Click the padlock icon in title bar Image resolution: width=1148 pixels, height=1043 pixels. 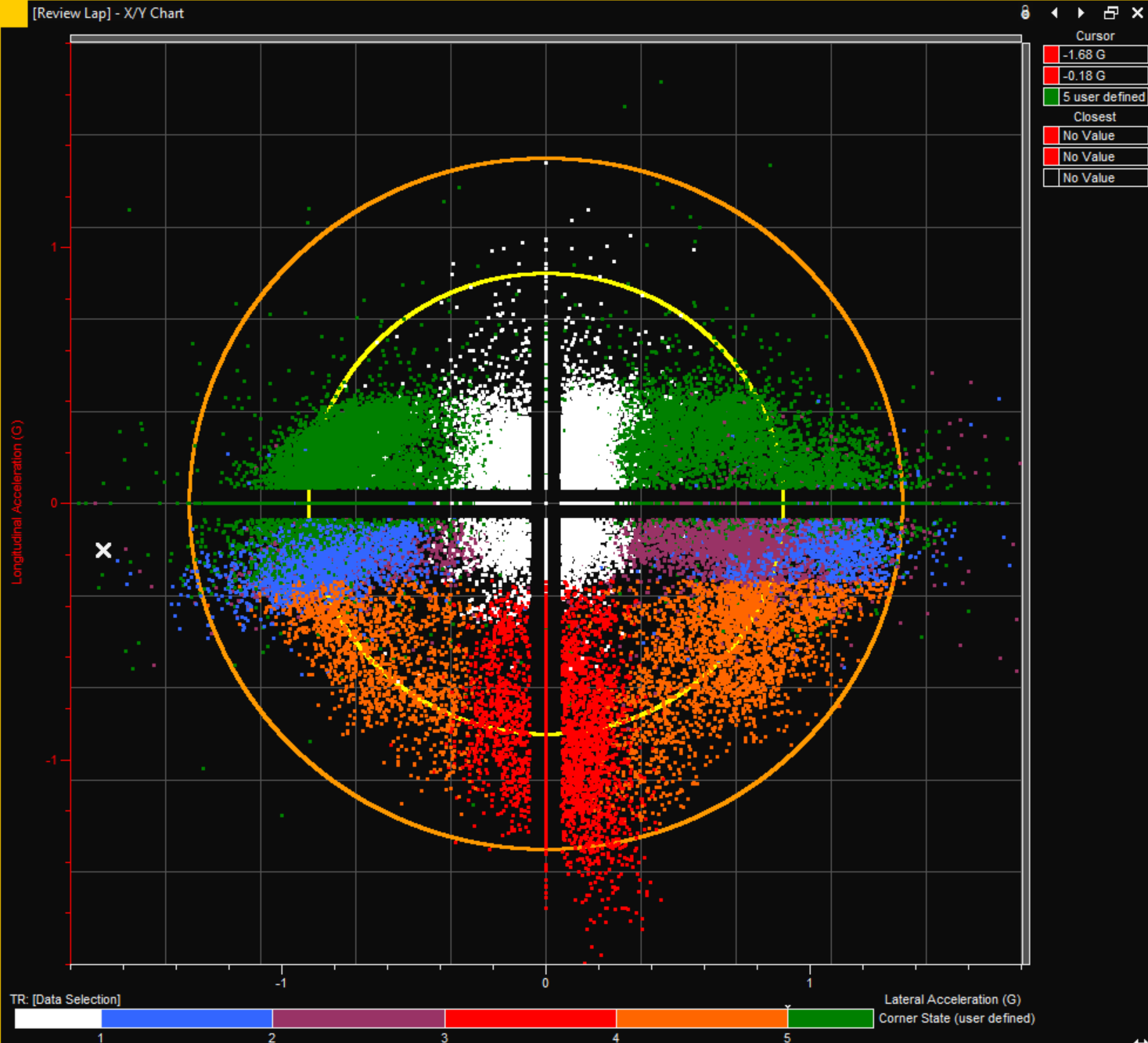click(1025, 13)
